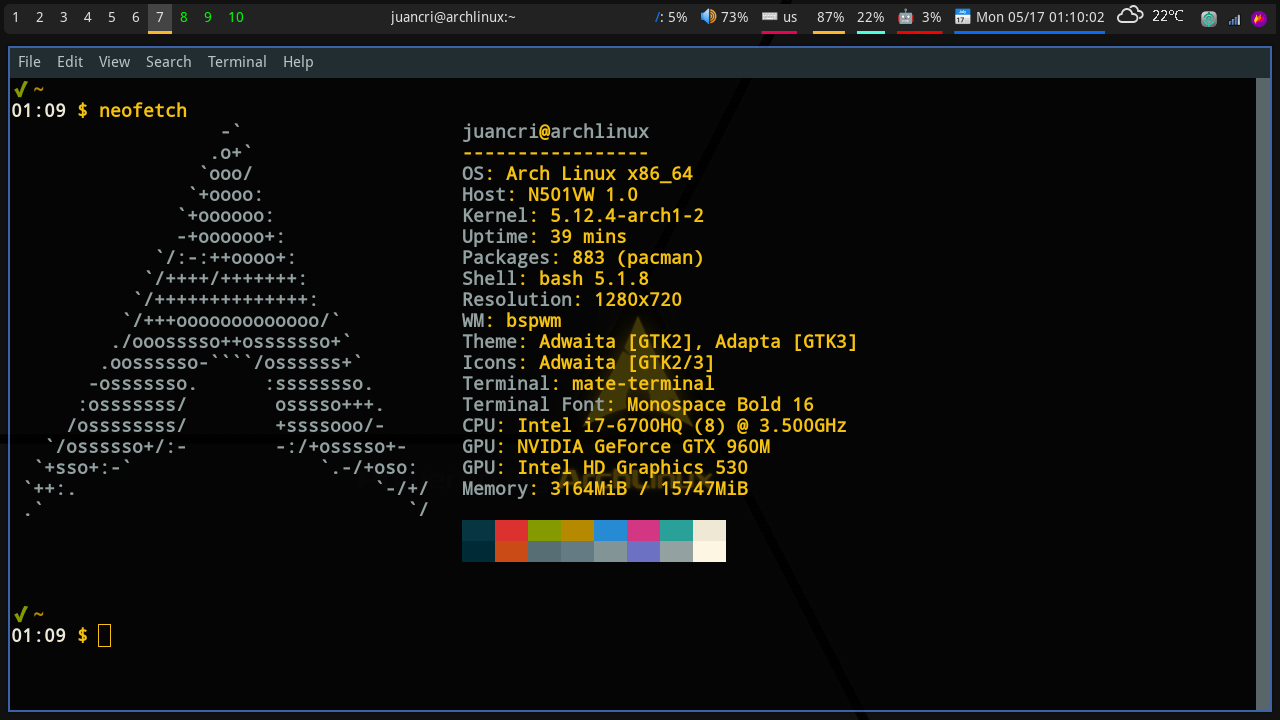Switch to workspace 8
The image size is (1280, 720).
point(184,17)
